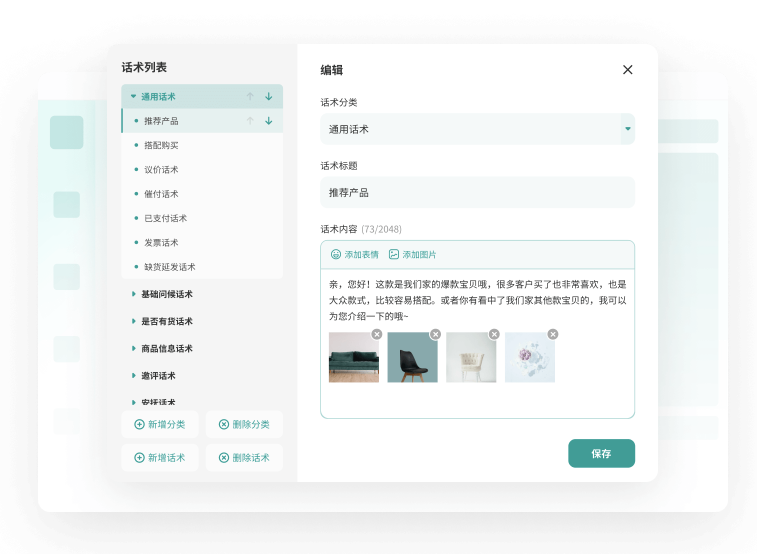Image resolution: width=757 pixels, height=554 pixels.
Task: Remove the white armchair image
Action: click(x=494, y=334)
